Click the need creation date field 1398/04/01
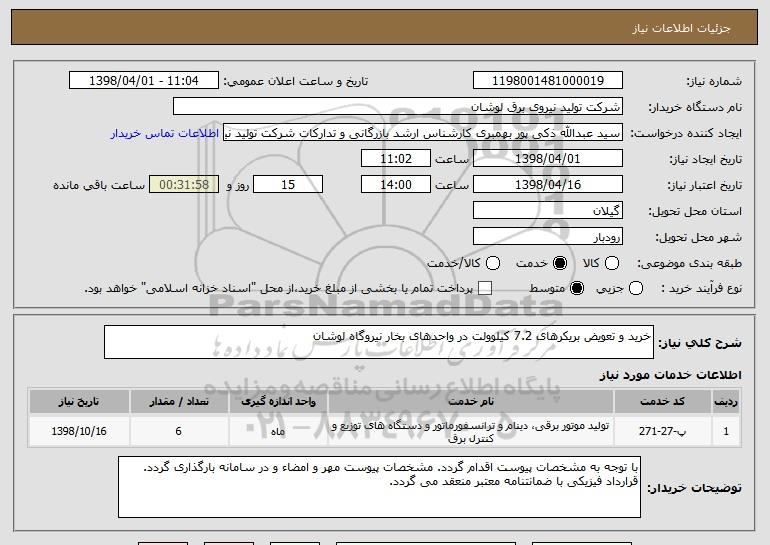The height and width of the screenshot is (545, 770). (548, 159)
